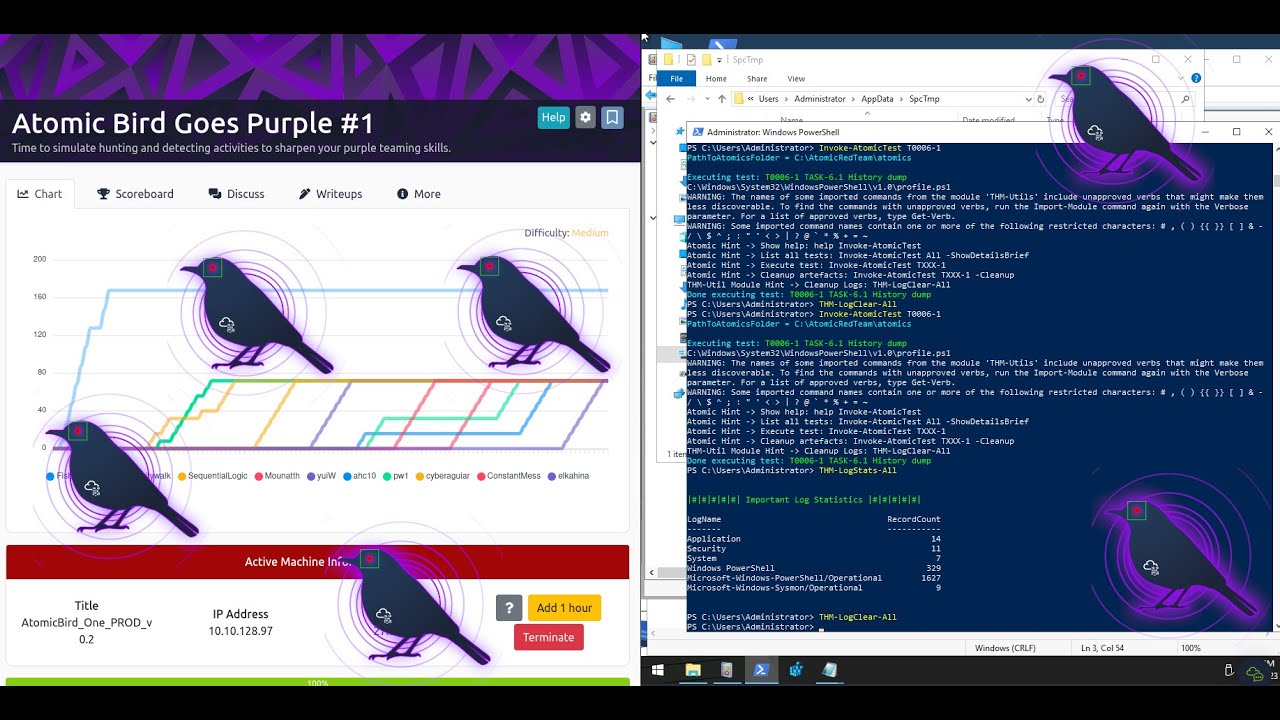Viewport: 1280px width, 720px height.
Task: Click second taskbar app icon after Explorer
Action: 727,670
